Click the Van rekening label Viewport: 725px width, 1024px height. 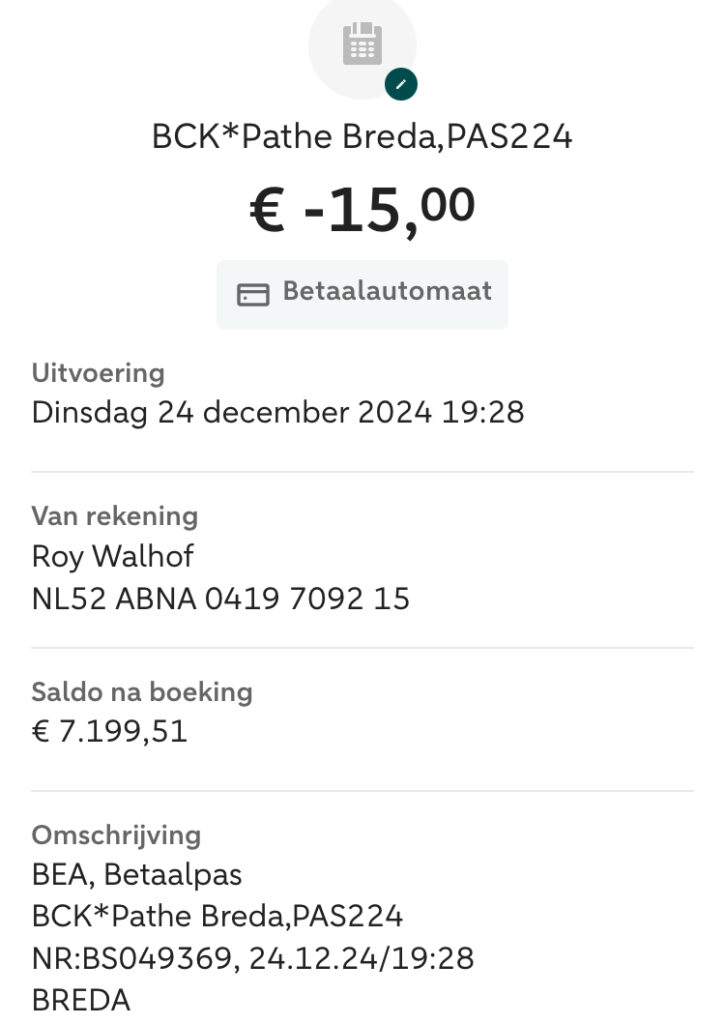click(x=115, y=516)
